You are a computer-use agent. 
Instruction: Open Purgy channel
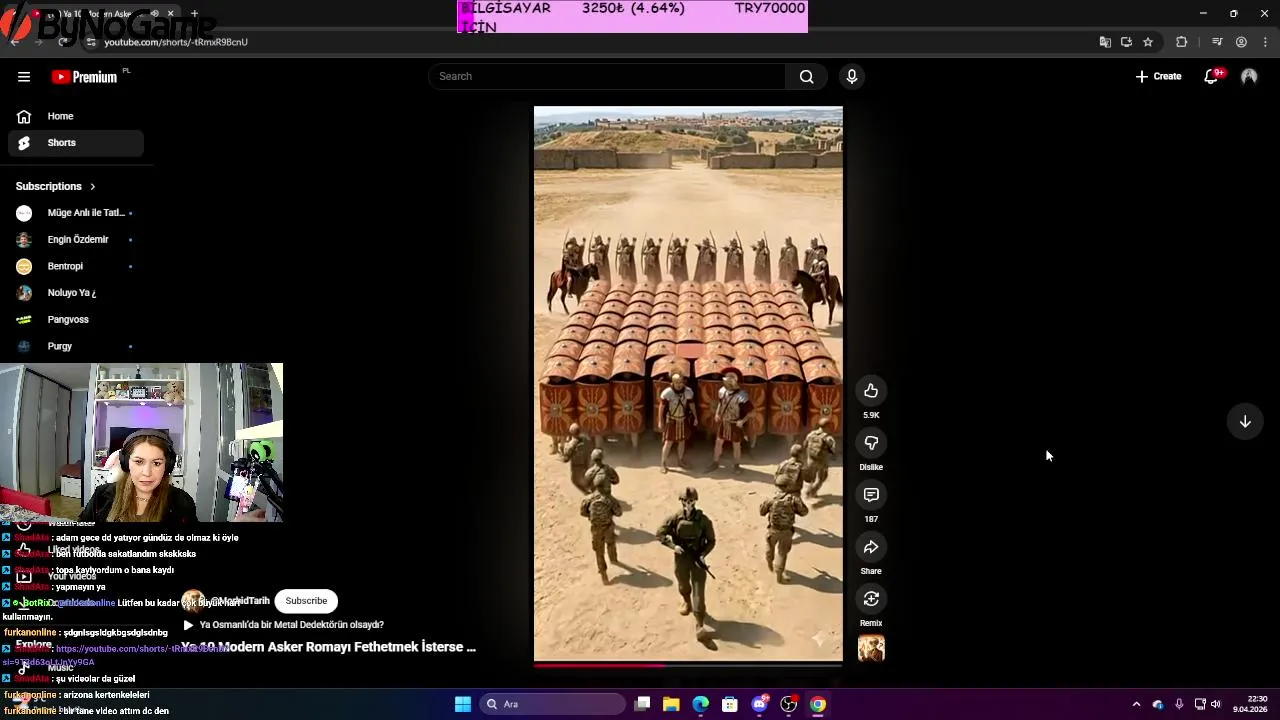[x=76, y=346]
